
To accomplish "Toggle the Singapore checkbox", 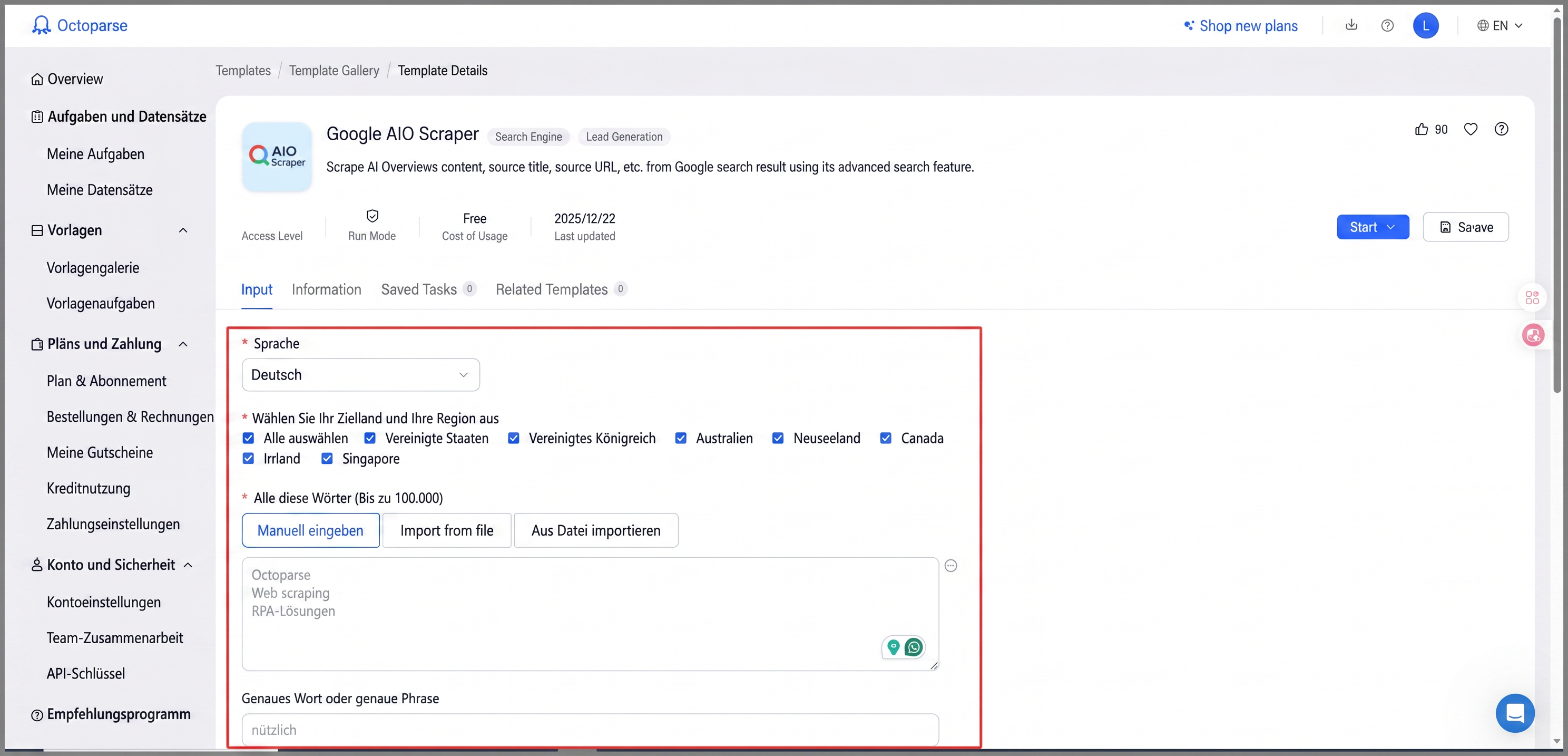I will [x=327, y=458].
